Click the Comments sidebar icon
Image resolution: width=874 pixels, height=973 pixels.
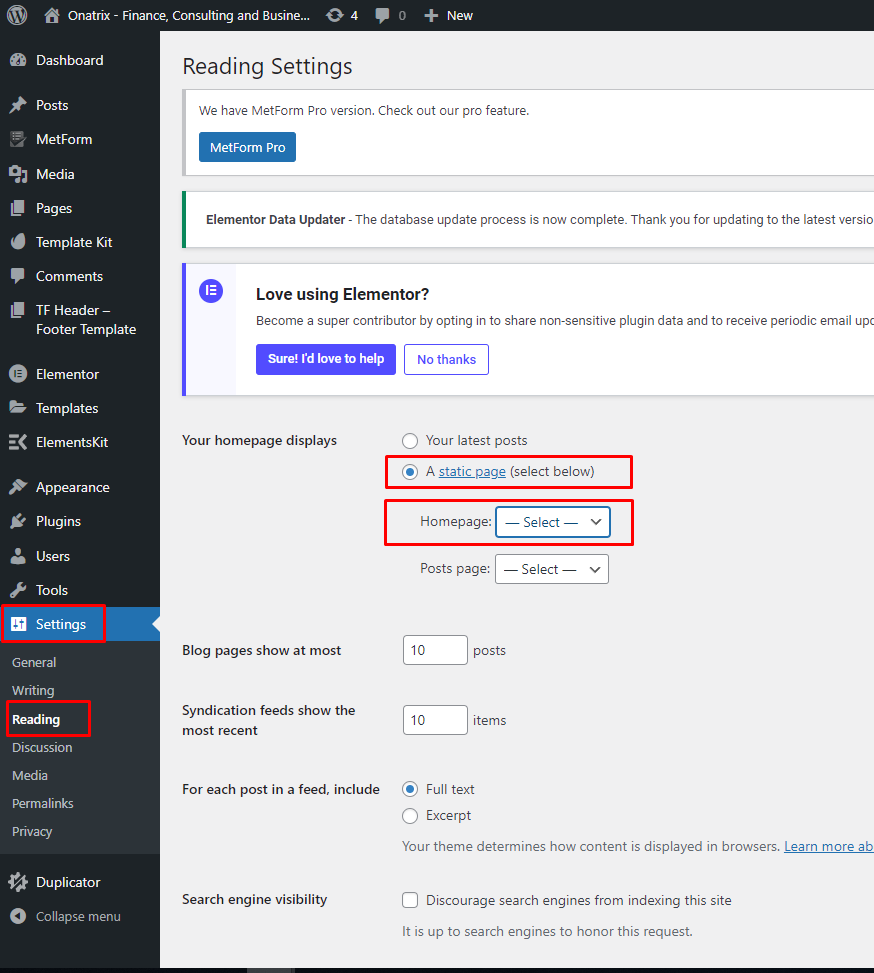(x=18, y=276)
